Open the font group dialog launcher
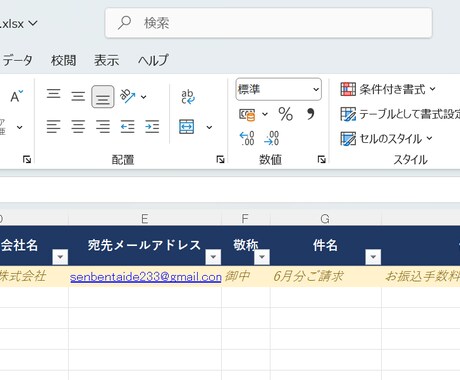460x380 pixels. click(27, 160)
